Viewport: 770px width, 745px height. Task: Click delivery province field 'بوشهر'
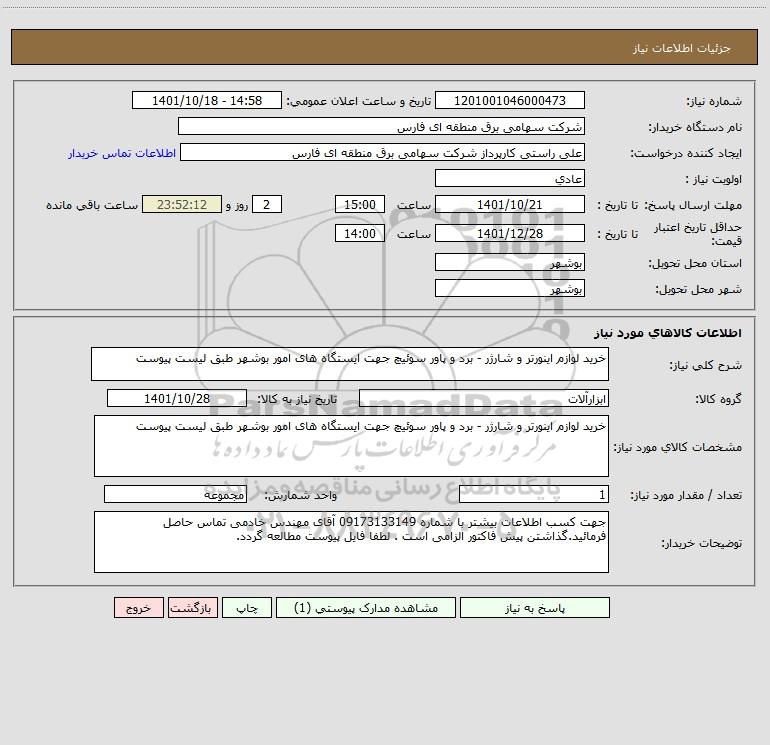(x=510, y=262)
